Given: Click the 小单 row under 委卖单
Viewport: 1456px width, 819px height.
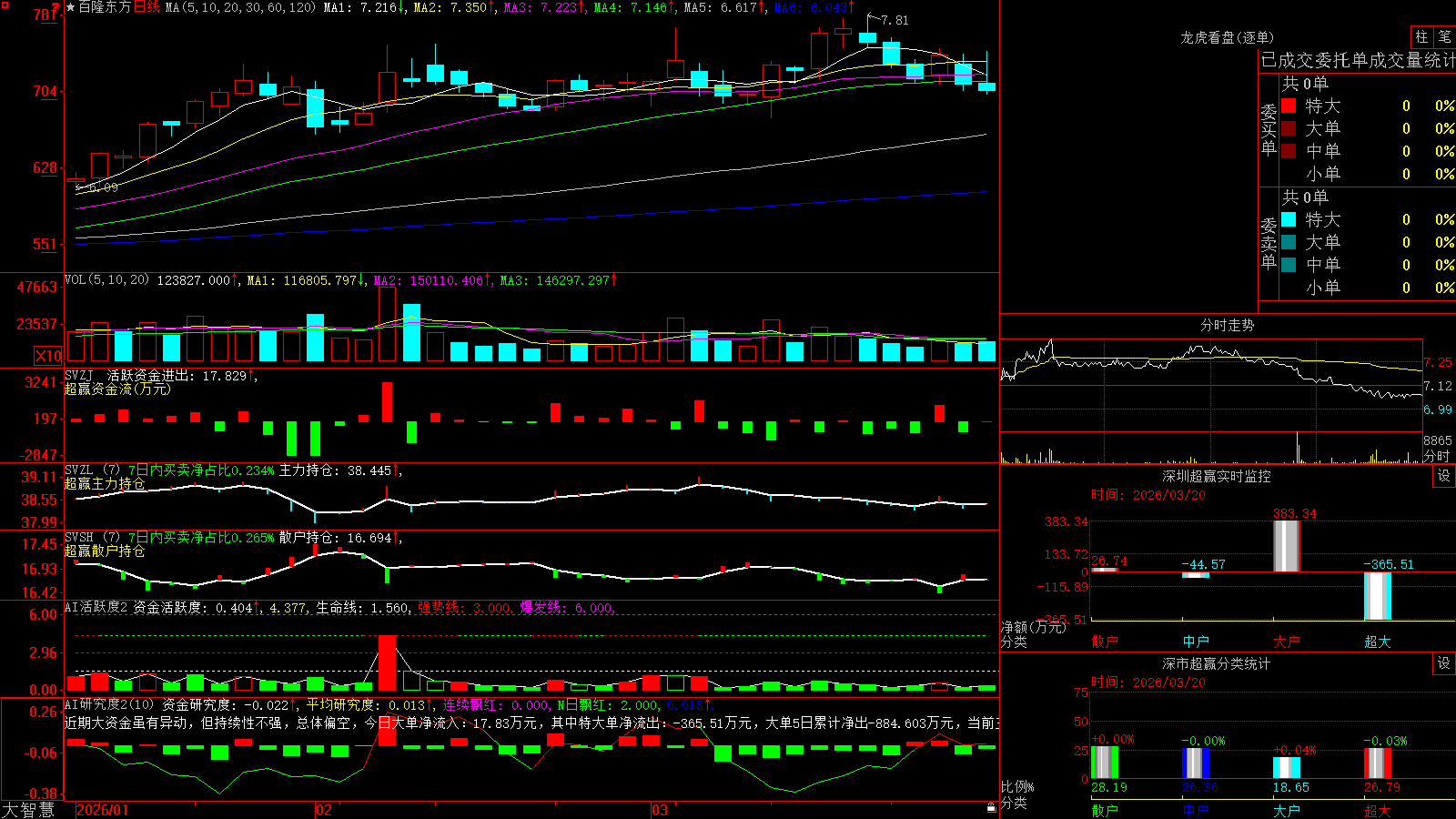Looking at the screenshot, I should pos(1368,288).
